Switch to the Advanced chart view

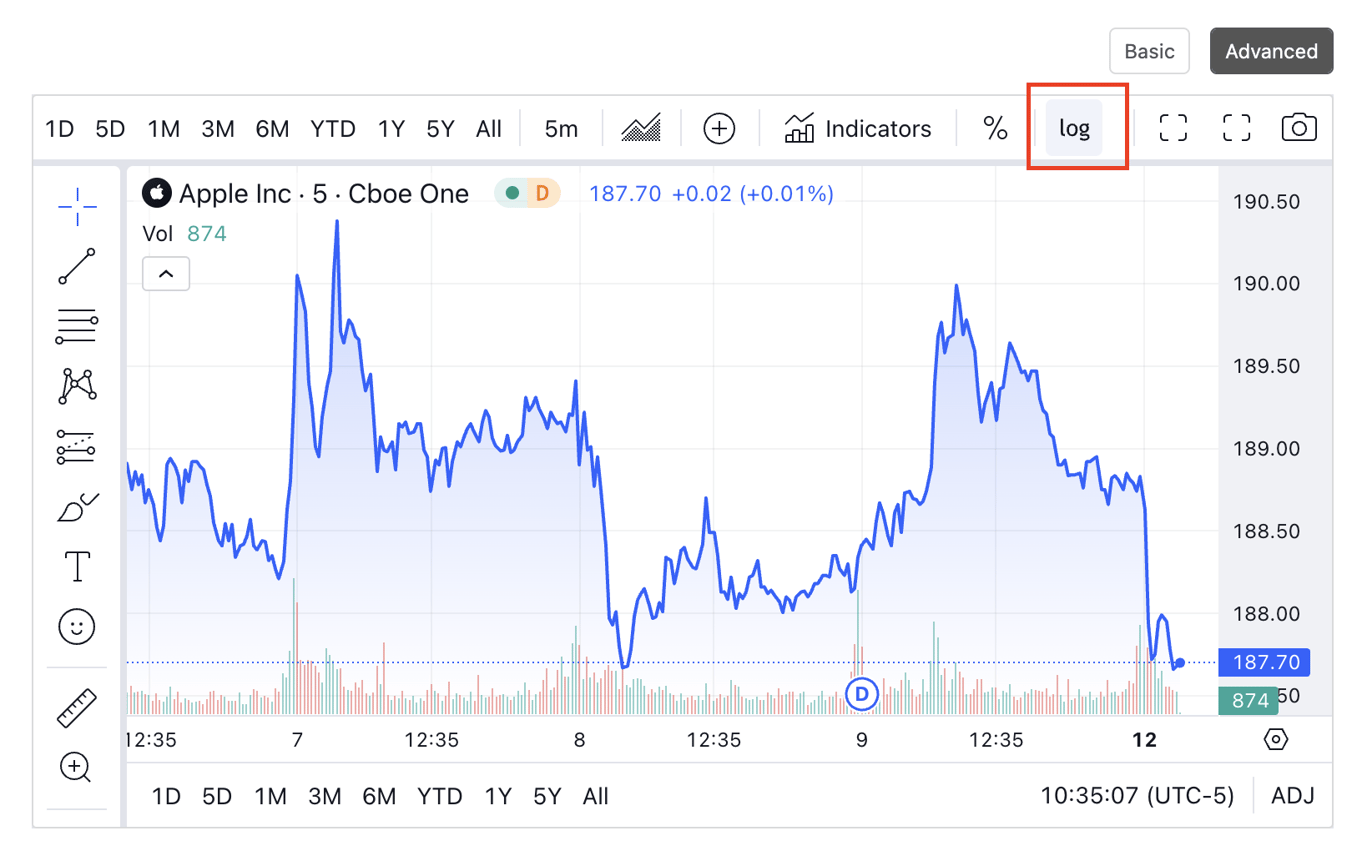(x=1271, y=51)
